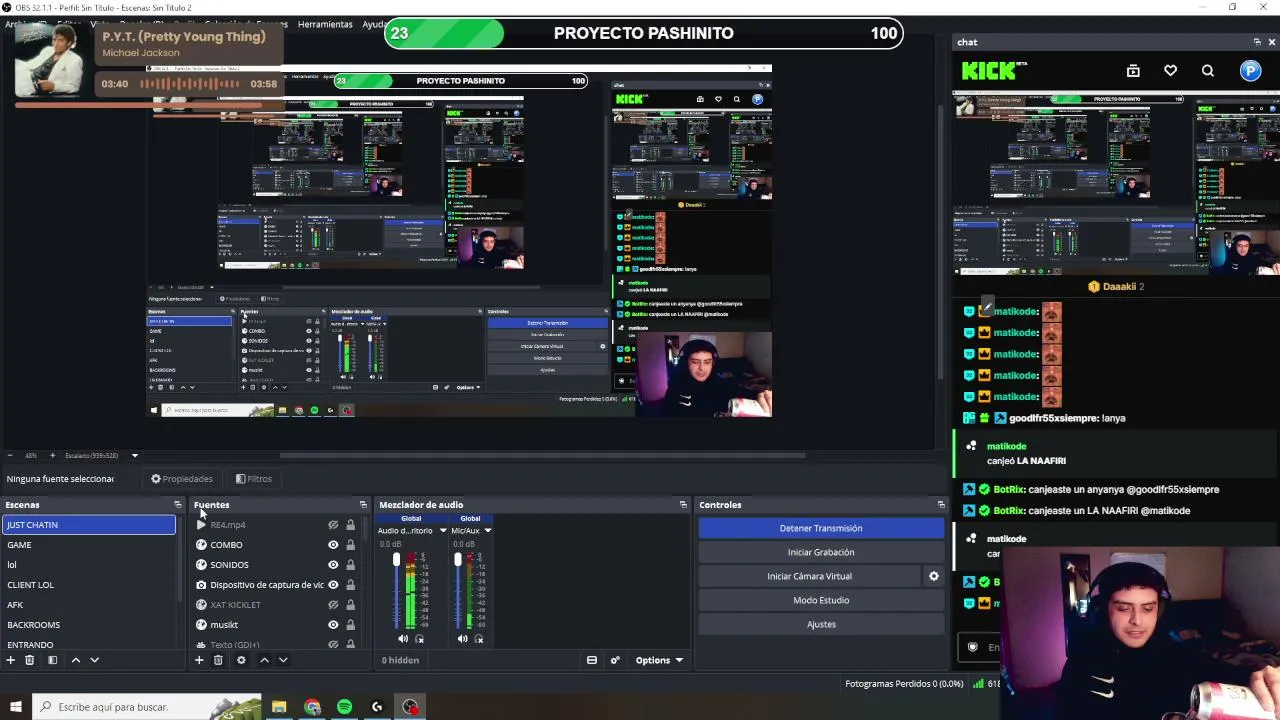
Task: Open the Kick calendar icon
Action: coord(1133,71)
